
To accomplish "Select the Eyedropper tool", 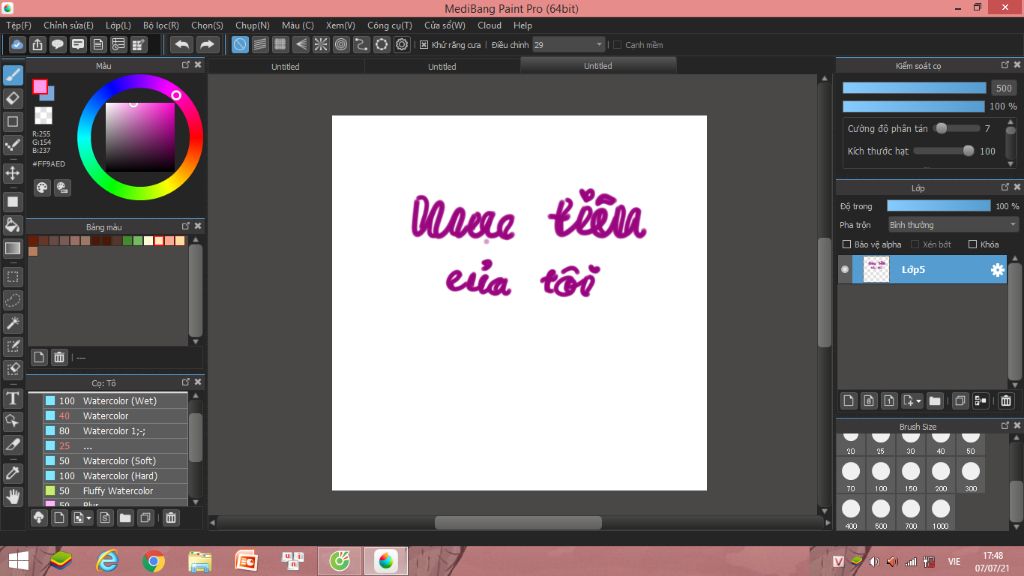I will coord(12,473).
